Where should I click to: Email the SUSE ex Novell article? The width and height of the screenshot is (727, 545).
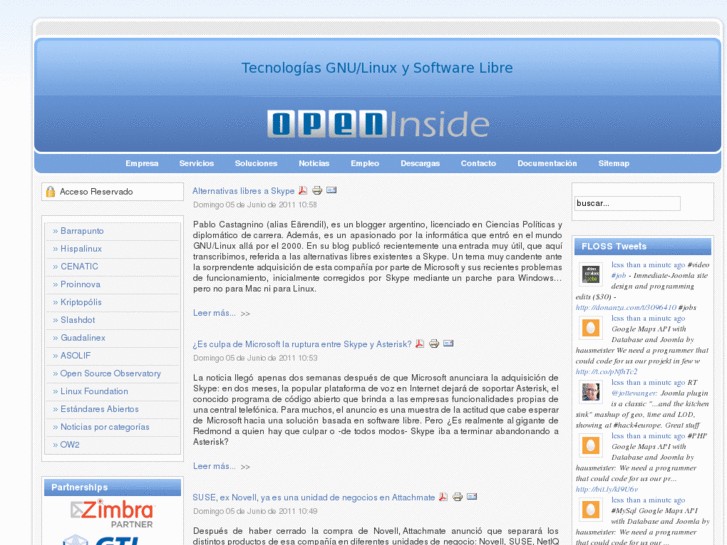tap(472, 497)
